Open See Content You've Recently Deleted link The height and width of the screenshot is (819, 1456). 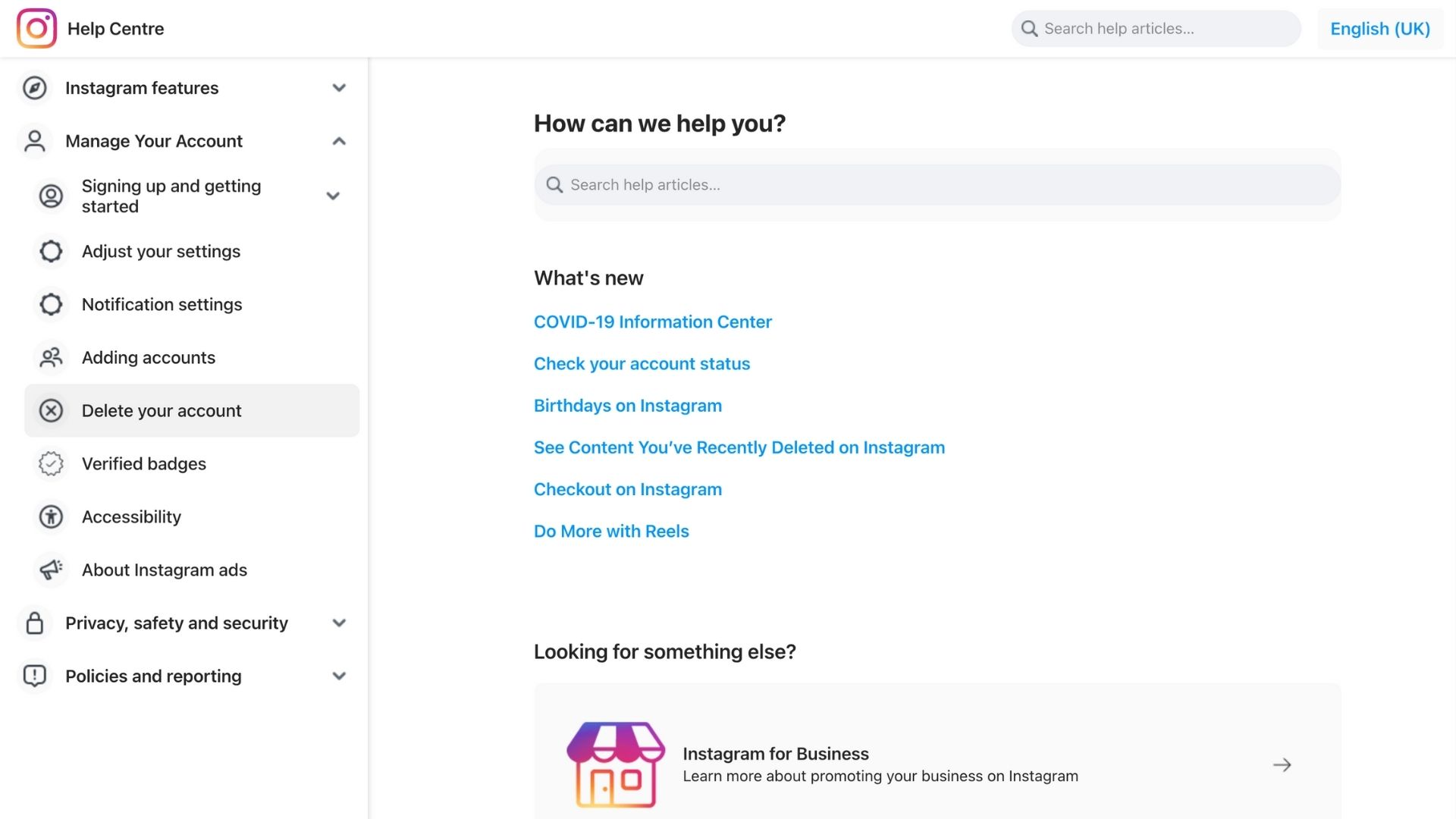tap(739, 447)
